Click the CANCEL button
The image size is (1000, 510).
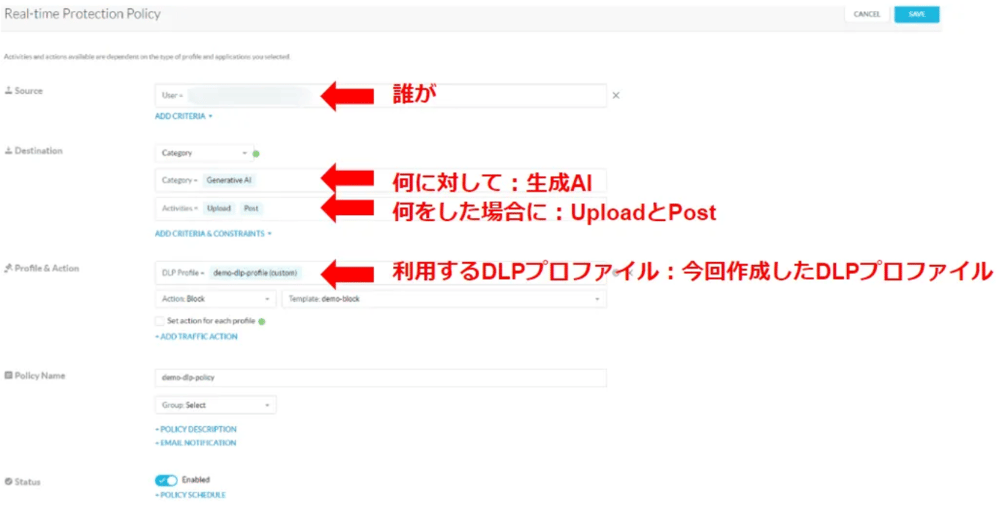coord(867,14)
